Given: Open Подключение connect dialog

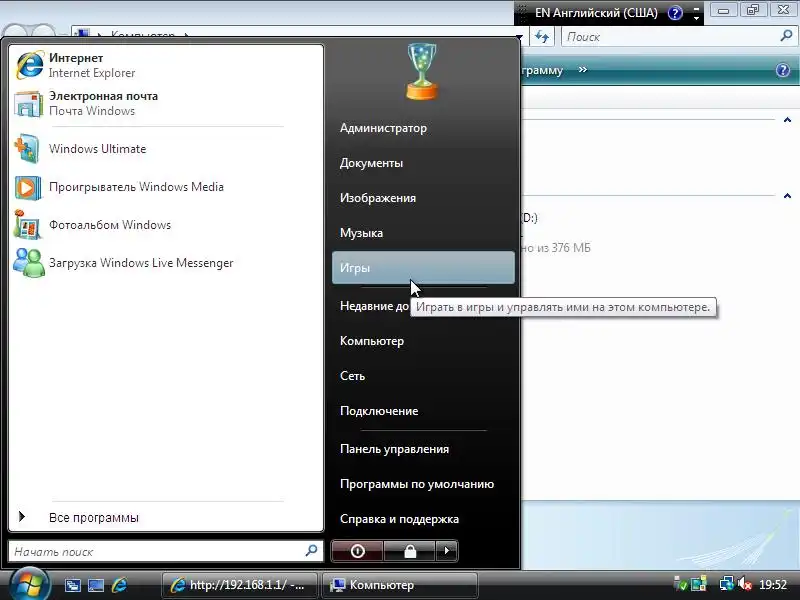Looking at the screenshot, I should point(423,411).
